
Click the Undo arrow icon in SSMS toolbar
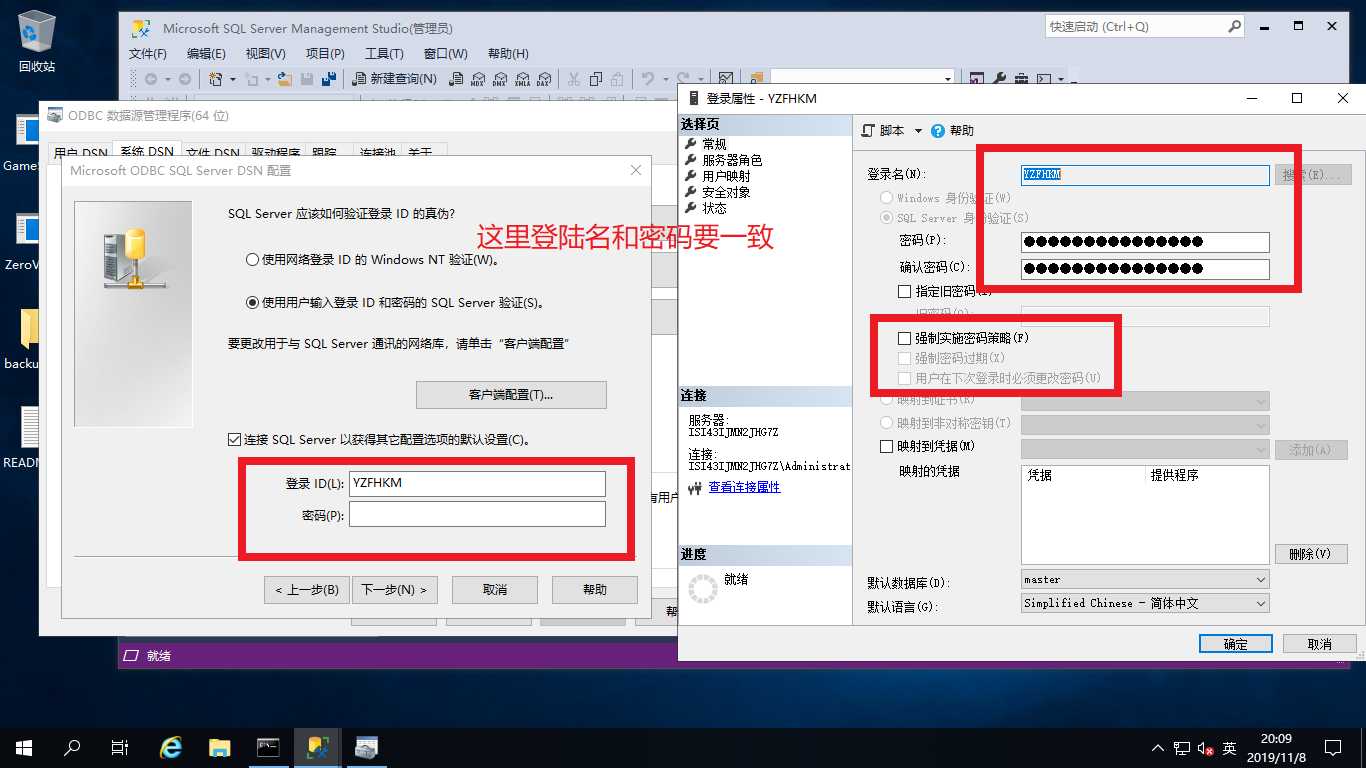[648, 79]
